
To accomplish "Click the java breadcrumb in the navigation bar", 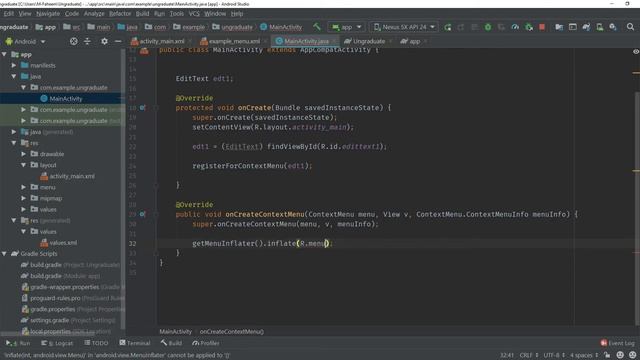I will (127, 27).
